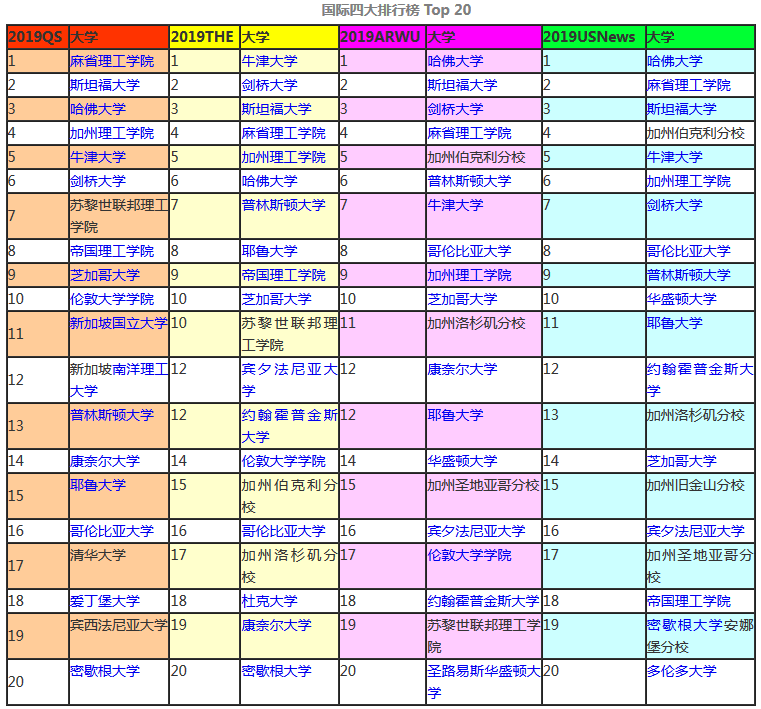Open 多伦多大学 link

coord(681,671)
